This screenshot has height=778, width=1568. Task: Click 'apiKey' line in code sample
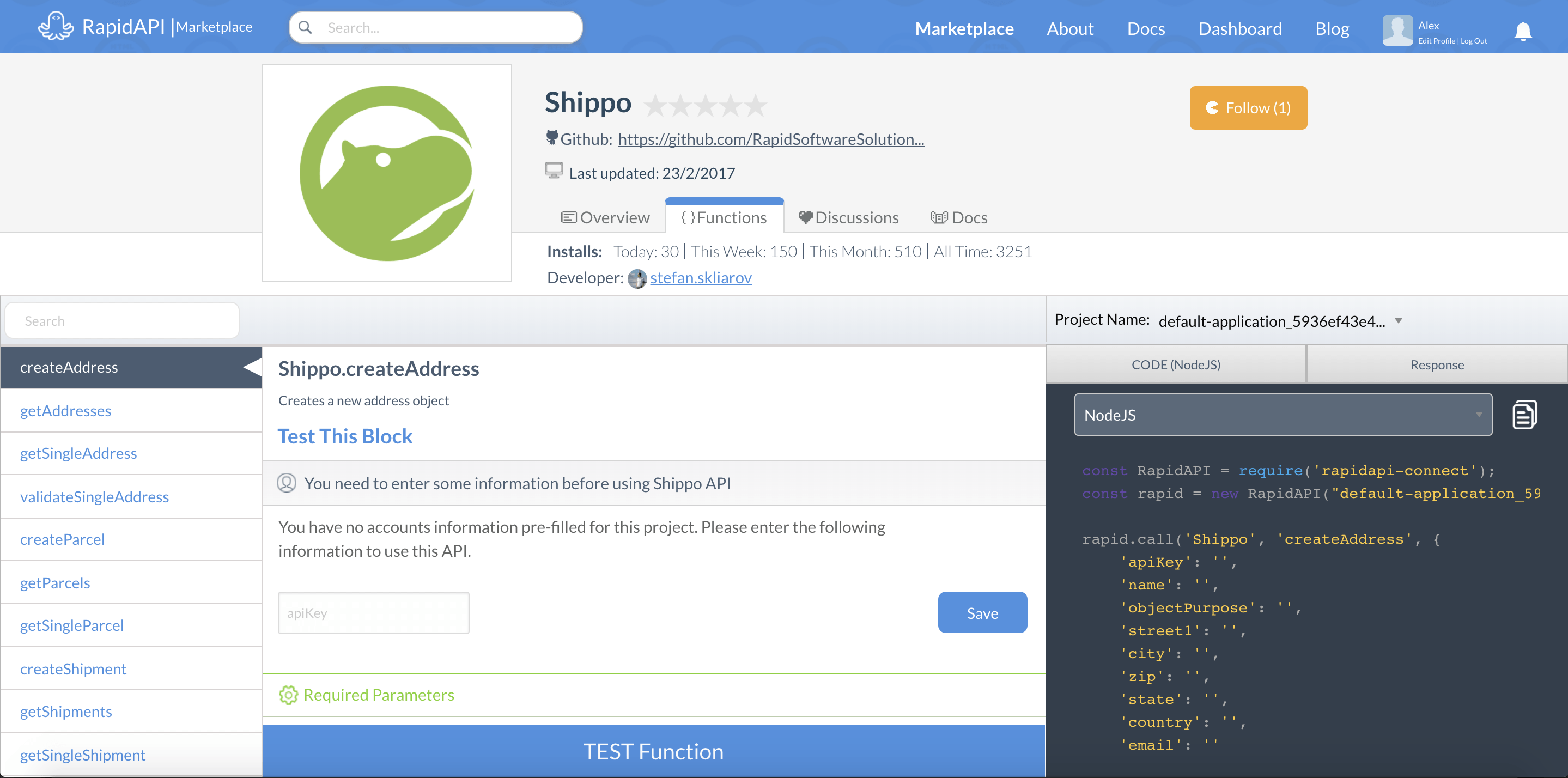tap(1178, 562)
